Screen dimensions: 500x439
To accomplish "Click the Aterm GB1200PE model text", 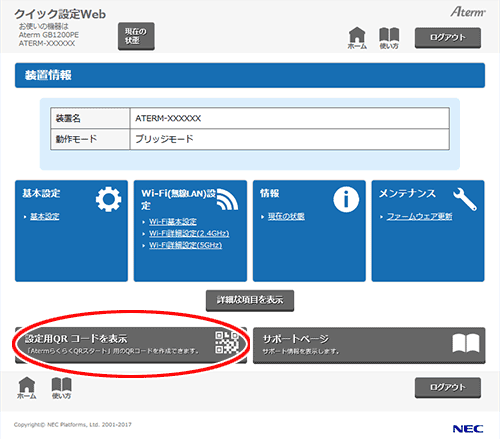I will click(49, 35).
